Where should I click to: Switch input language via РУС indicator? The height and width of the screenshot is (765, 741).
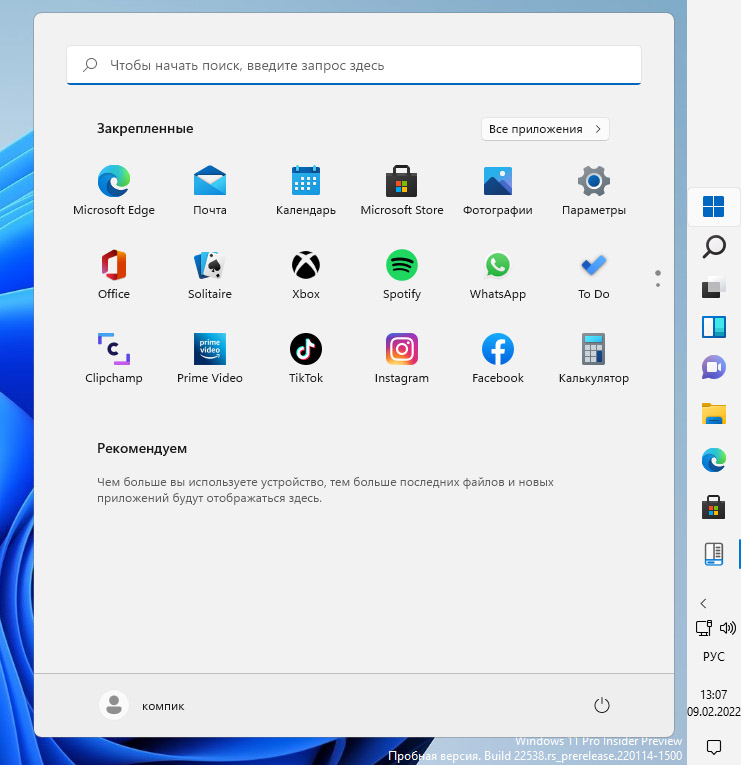coord(714,657)
